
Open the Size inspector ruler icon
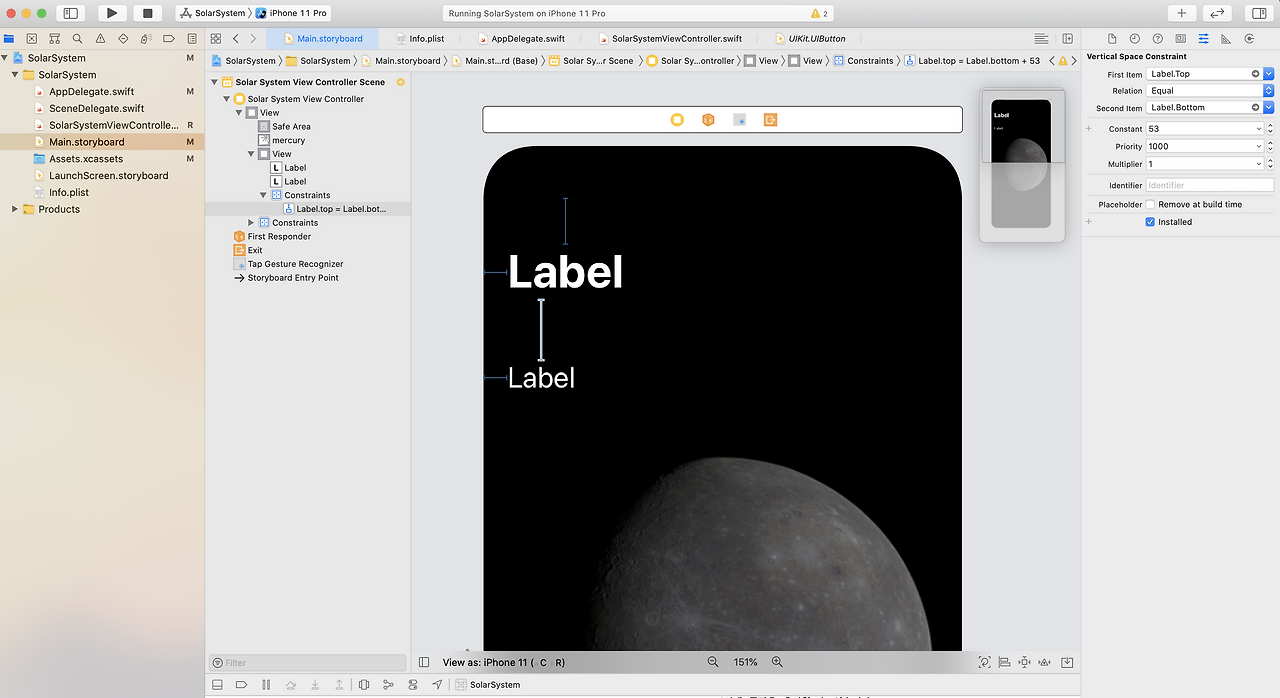[1226, 39]
